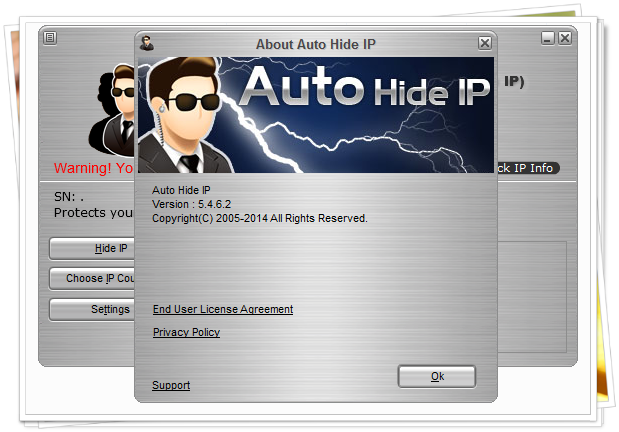Click the copyright 2005-2014 text
Image resolution: width=619 pixels, height=432 pixels.
(260, 218)
